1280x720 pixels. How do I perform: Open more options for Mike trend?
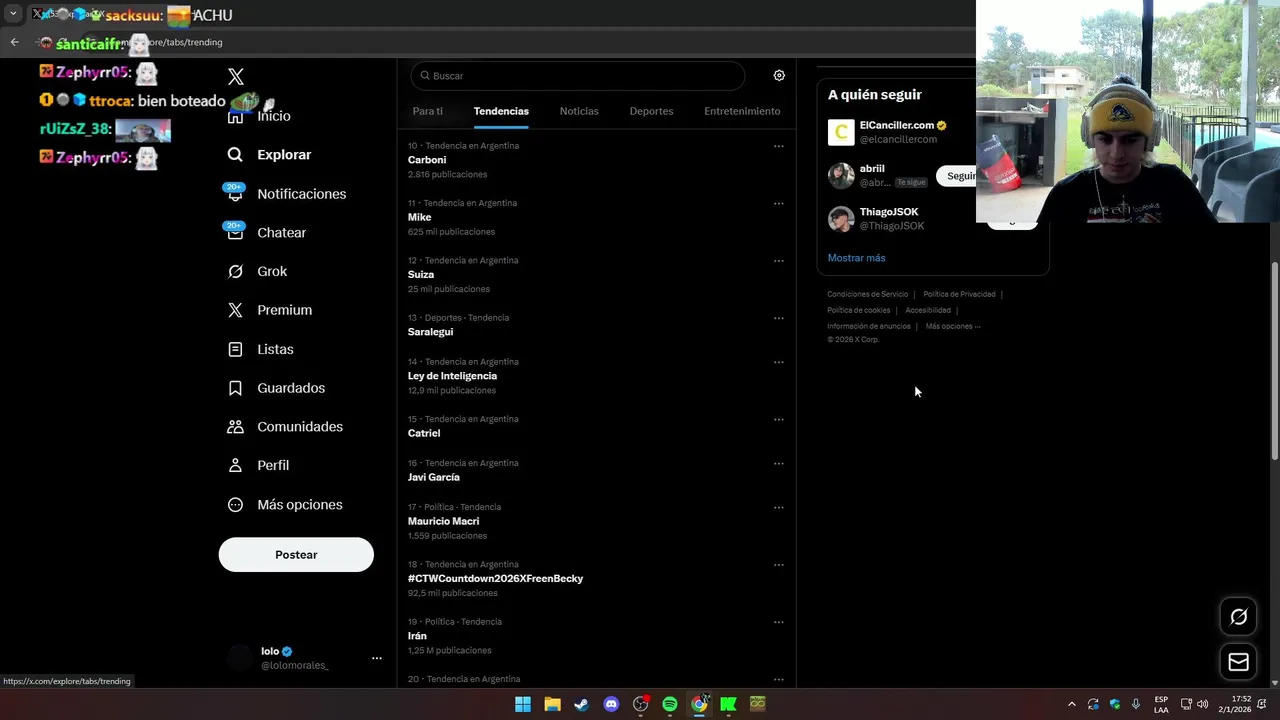(778, 204)
